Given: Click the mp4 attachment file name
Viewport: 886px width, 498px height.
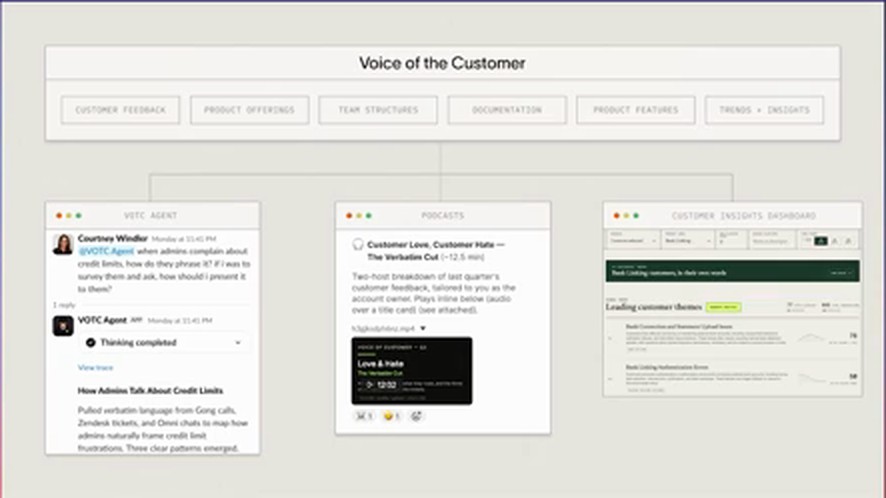Looking at the screenshot, I should pyautogui.click(x=383, y=328).
